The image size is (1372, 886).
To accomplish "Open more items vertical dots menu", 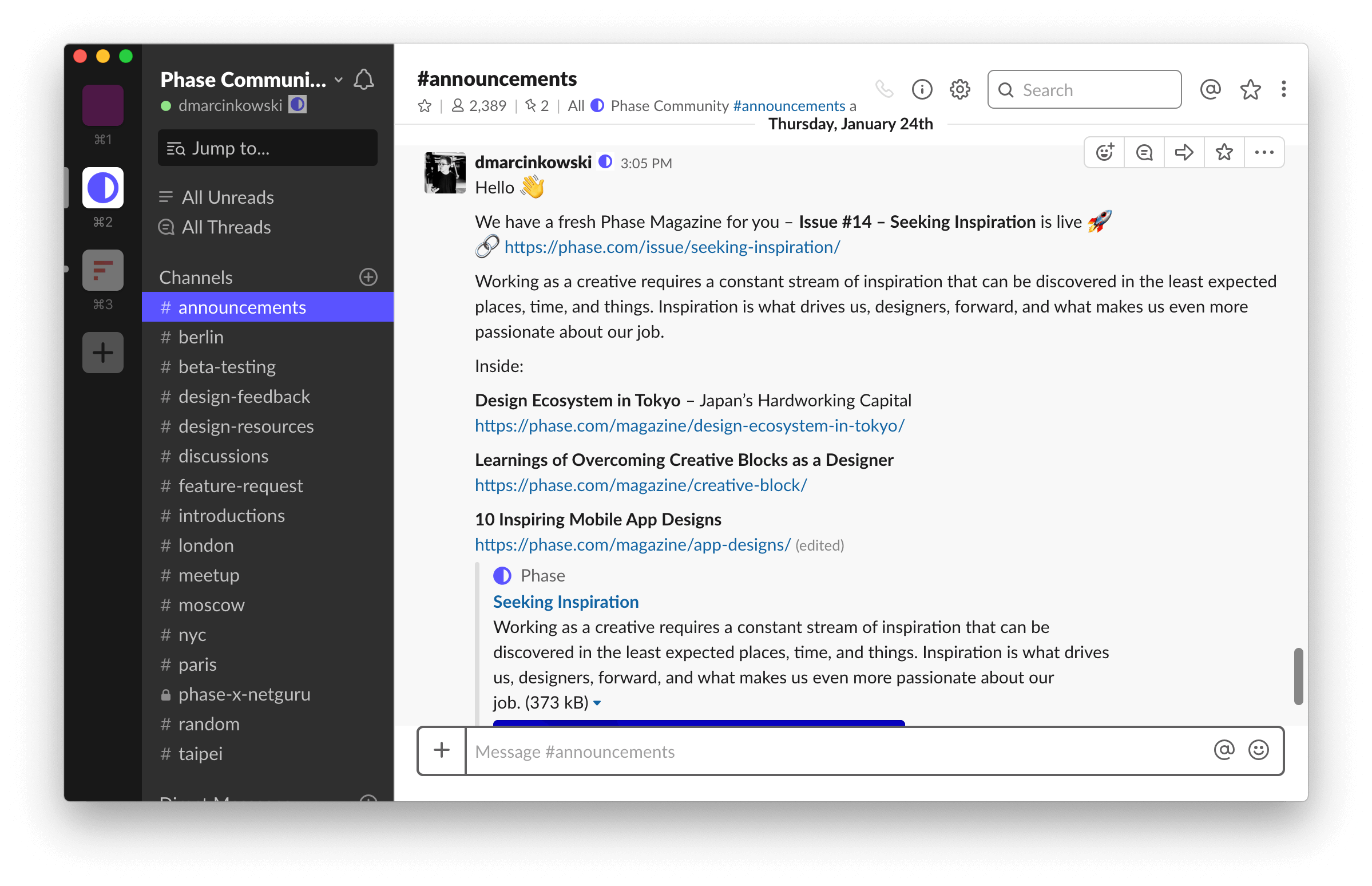I will [x=1283, y=89].
